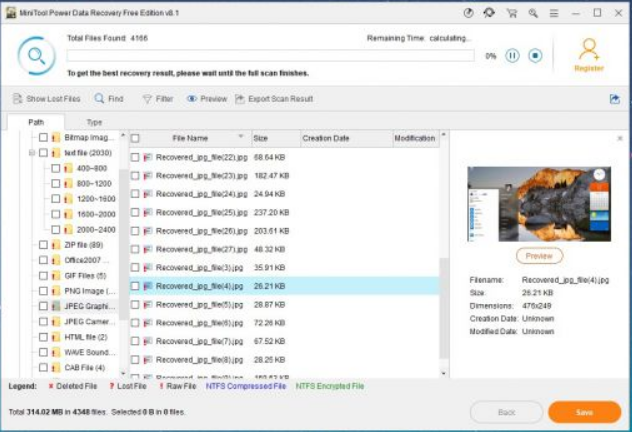
Task: Click the orange-outlined Preview button
Action: coord(539,256)
